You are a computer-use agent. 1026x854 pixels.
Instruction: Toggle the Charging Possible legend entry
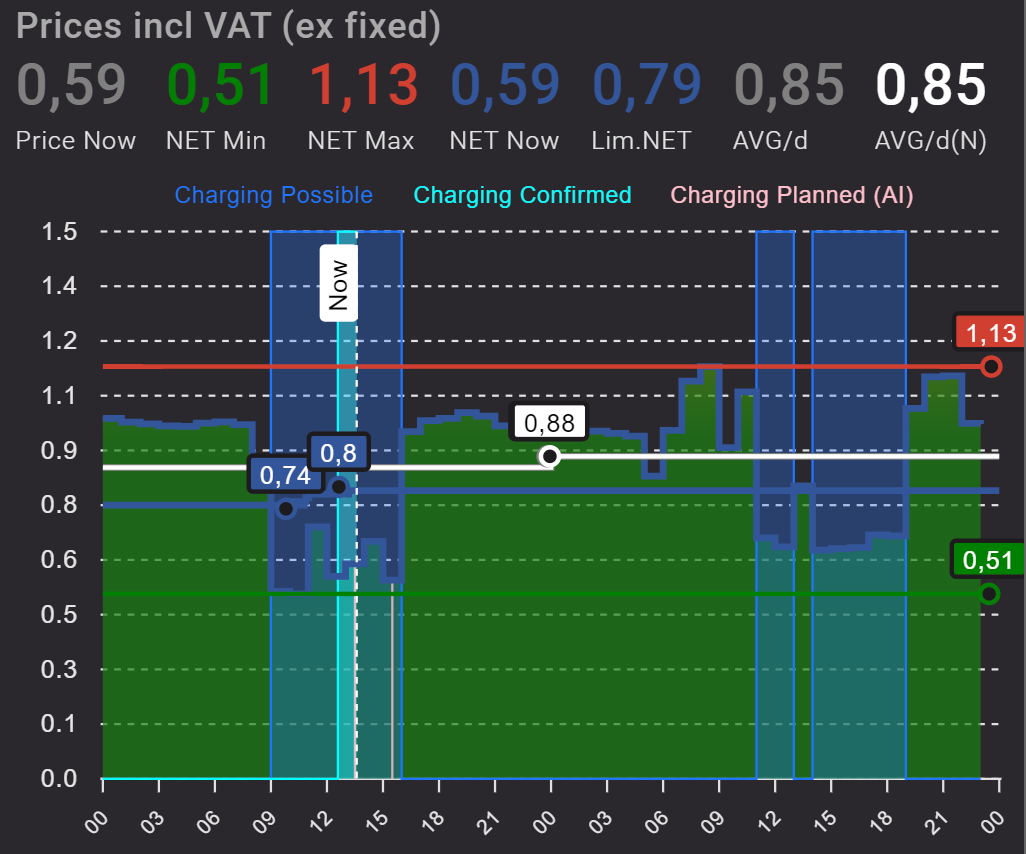click(274, 195)
